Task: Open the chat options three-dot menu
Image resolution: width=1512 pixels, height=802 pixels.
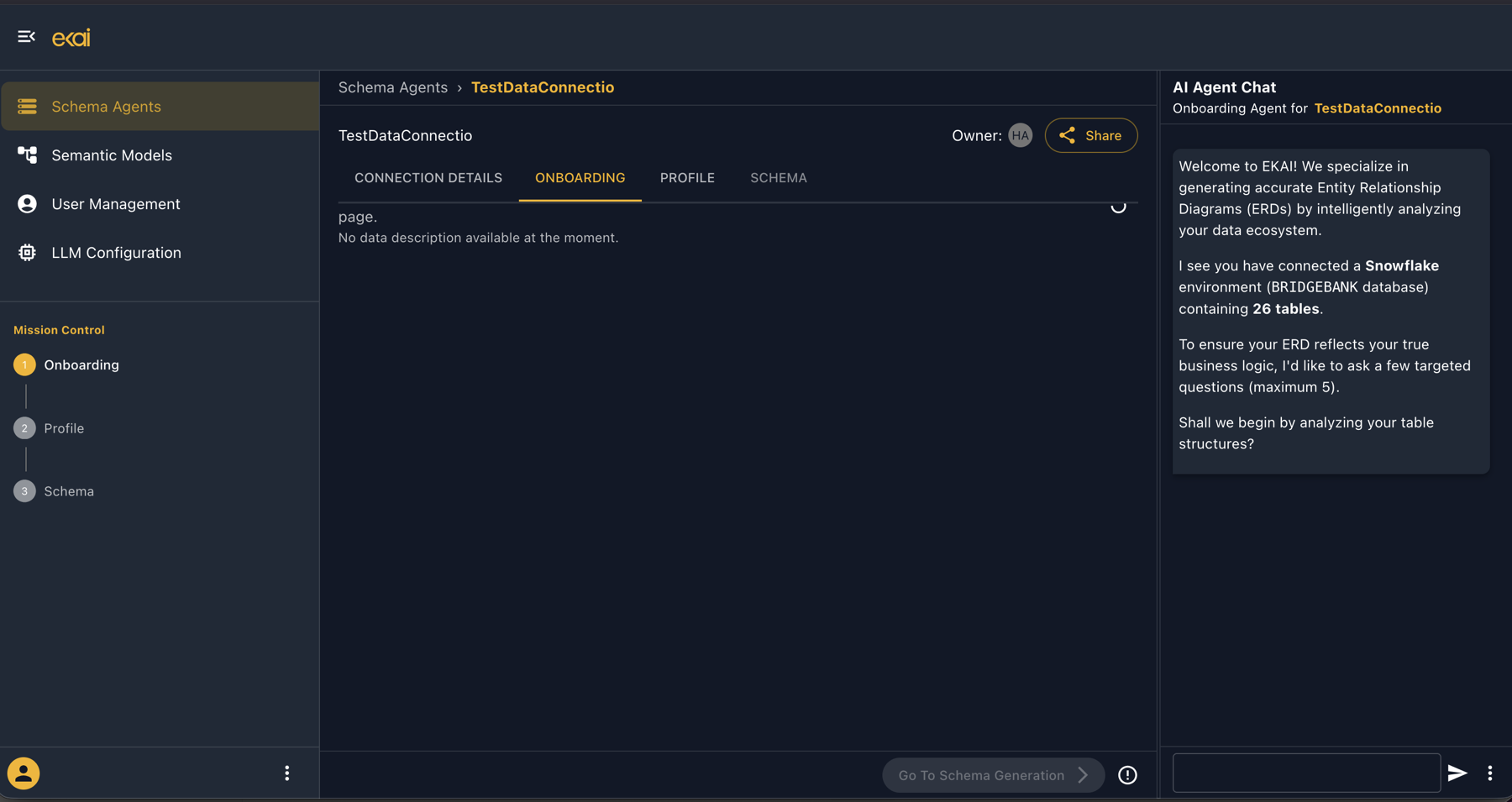Action: tap(1490, 773)
